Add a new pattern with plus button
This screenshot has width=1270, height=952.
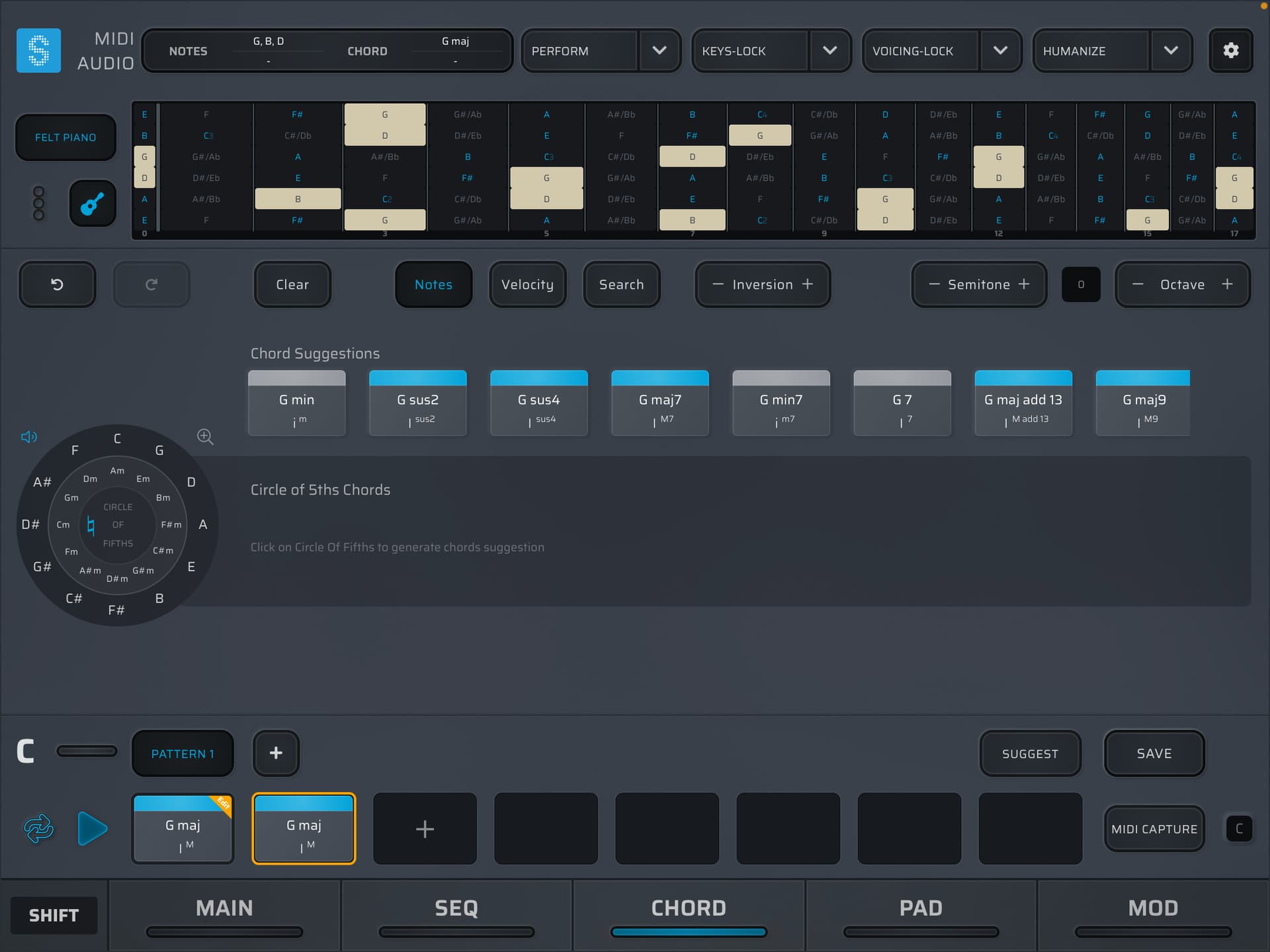tap(276, 753)
